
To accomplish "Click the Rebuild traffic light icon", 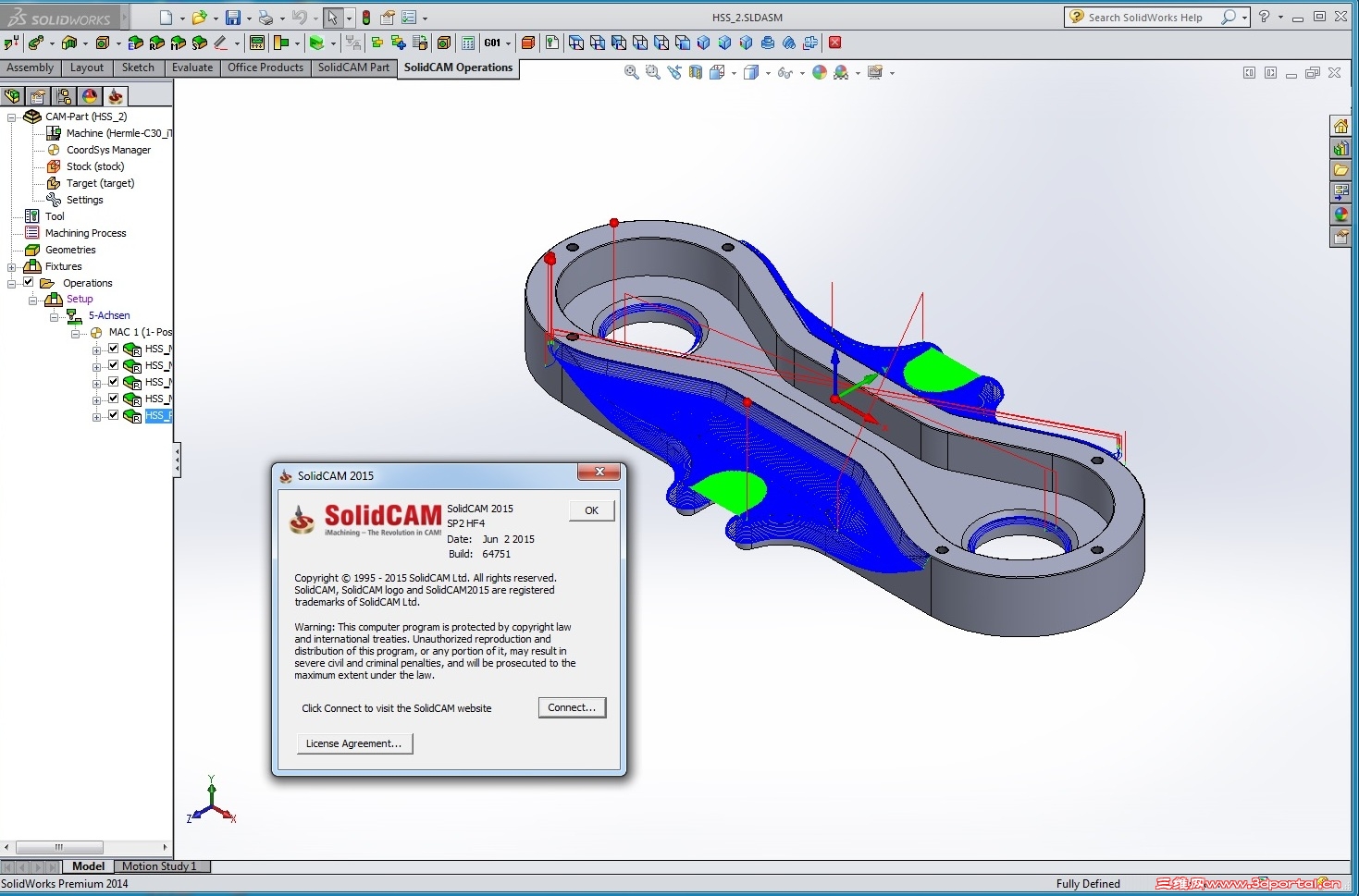I will point(366,18).
